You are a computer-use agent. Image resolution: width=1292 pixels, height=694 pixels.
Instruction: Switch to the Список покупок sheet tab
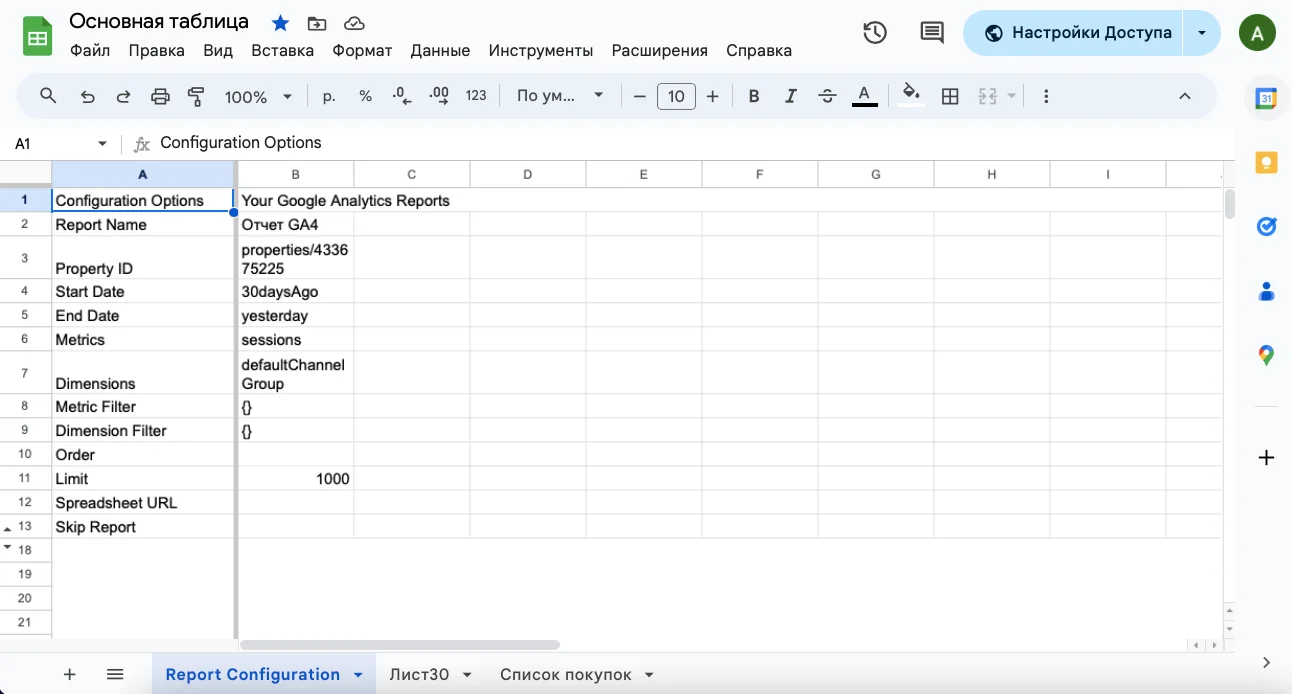(566, 675)
